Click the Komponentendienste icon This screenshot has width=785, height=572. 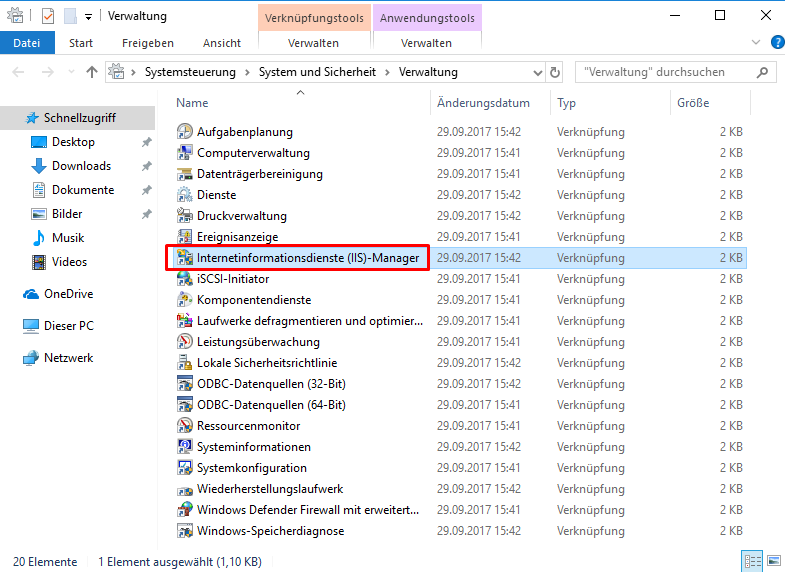pos(185,300)
